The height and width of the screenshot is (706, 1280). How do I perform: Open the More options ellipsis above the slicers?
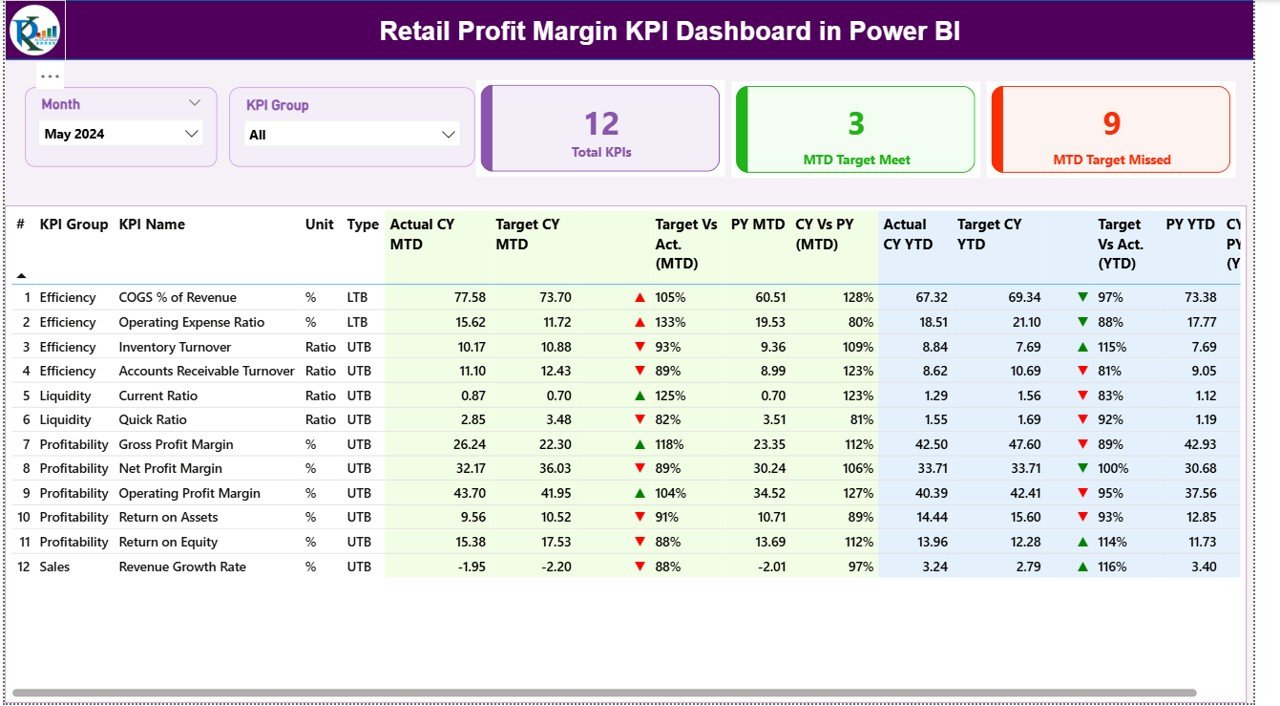(48, 75)
